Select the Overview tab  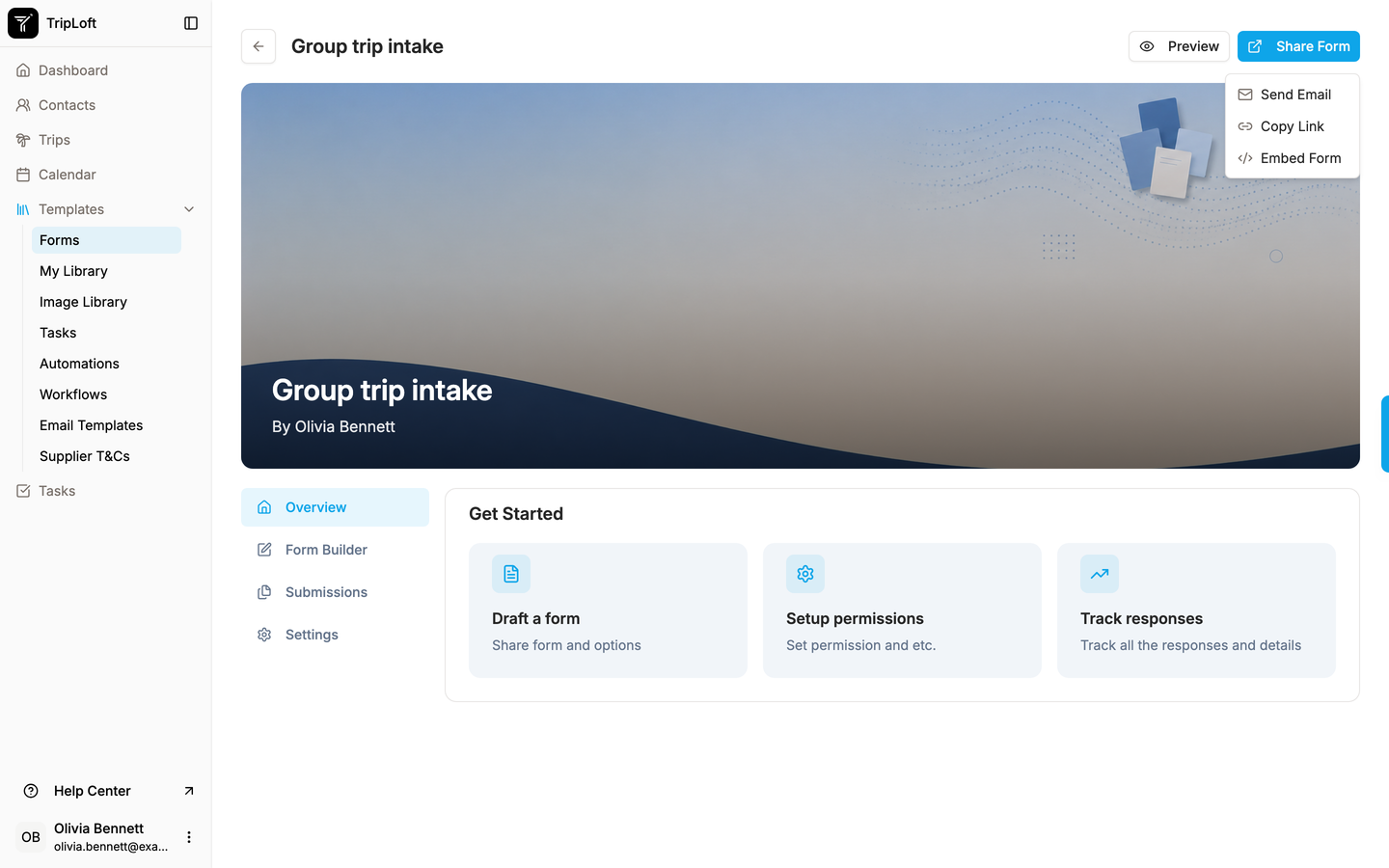click(x=335, y=507)
